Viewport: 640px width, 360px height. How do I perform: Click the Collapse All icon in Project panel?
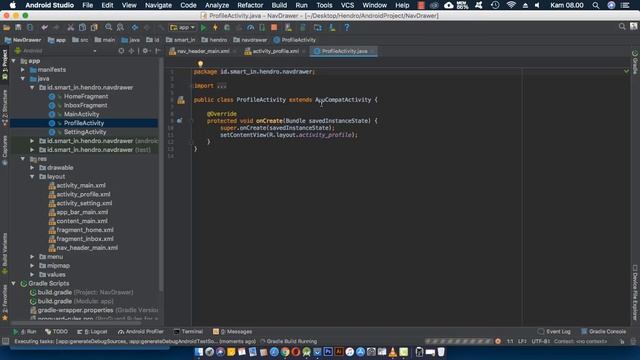131,51
